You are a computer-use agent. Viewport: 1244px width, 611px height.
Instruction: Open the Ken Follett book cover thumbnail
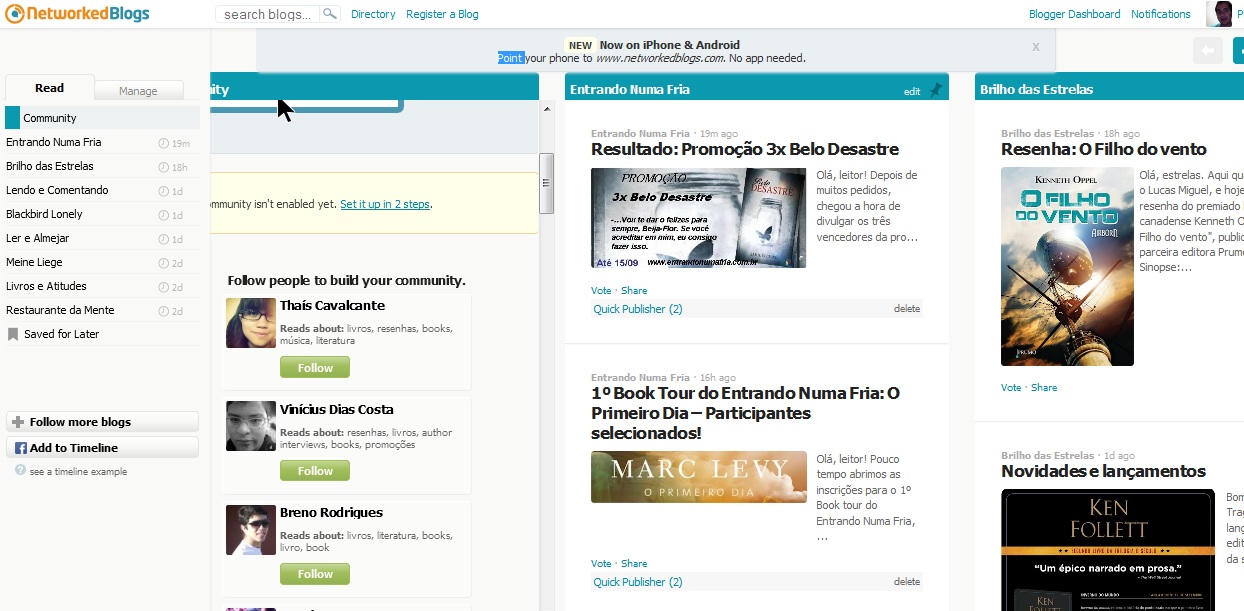pos(1108,550)
